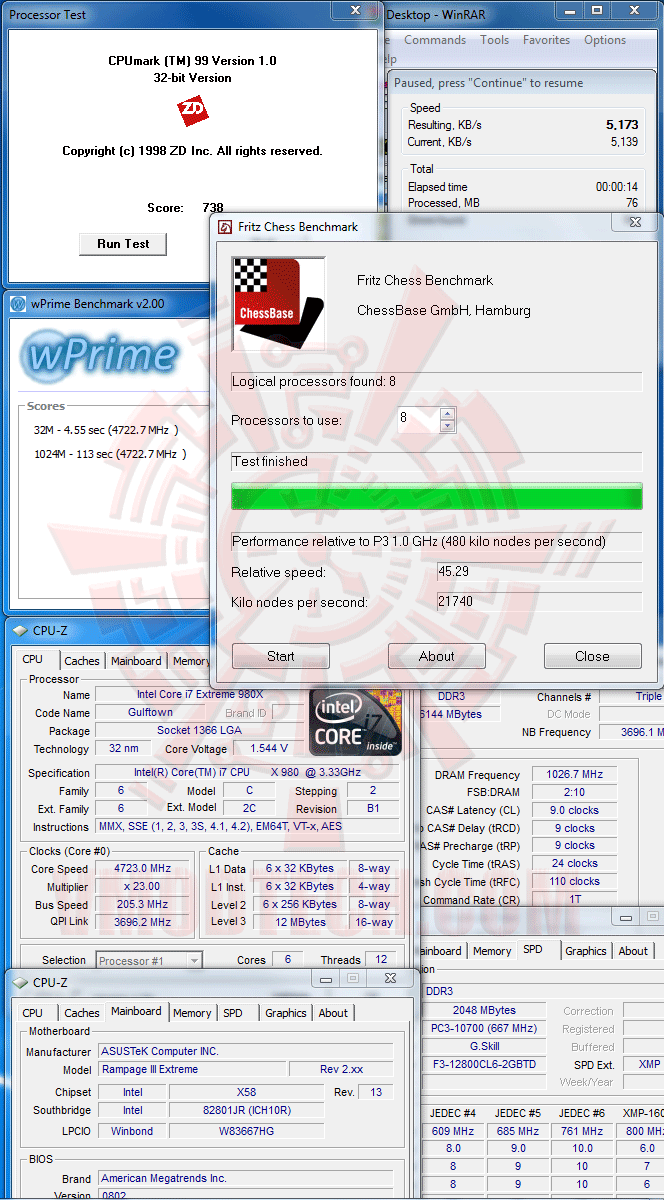Select the Caches tab in the CPU-Z Mainboard window
The image size is (664, 1200).
coord(82,1013)
